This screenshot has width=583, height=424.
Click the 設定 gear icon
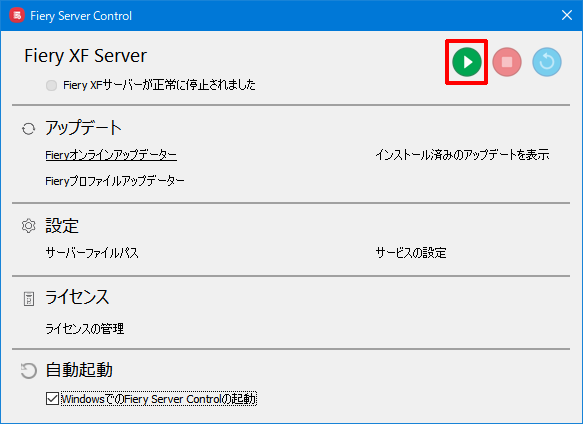(28, 226)
